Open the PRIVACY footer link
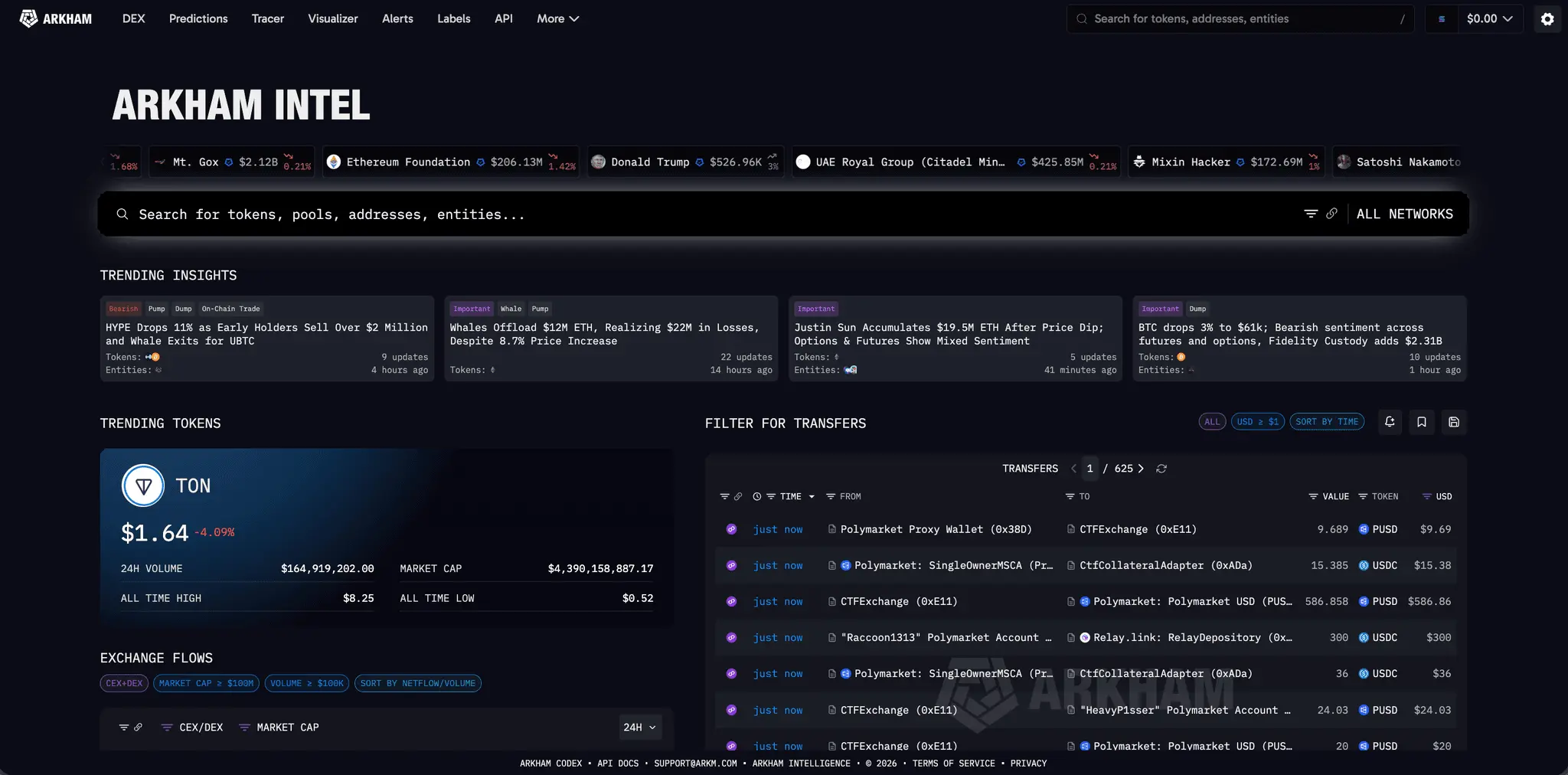The height and width of the screenshot is (775, 1568). pyautogui.click(x=1028, y=764)
